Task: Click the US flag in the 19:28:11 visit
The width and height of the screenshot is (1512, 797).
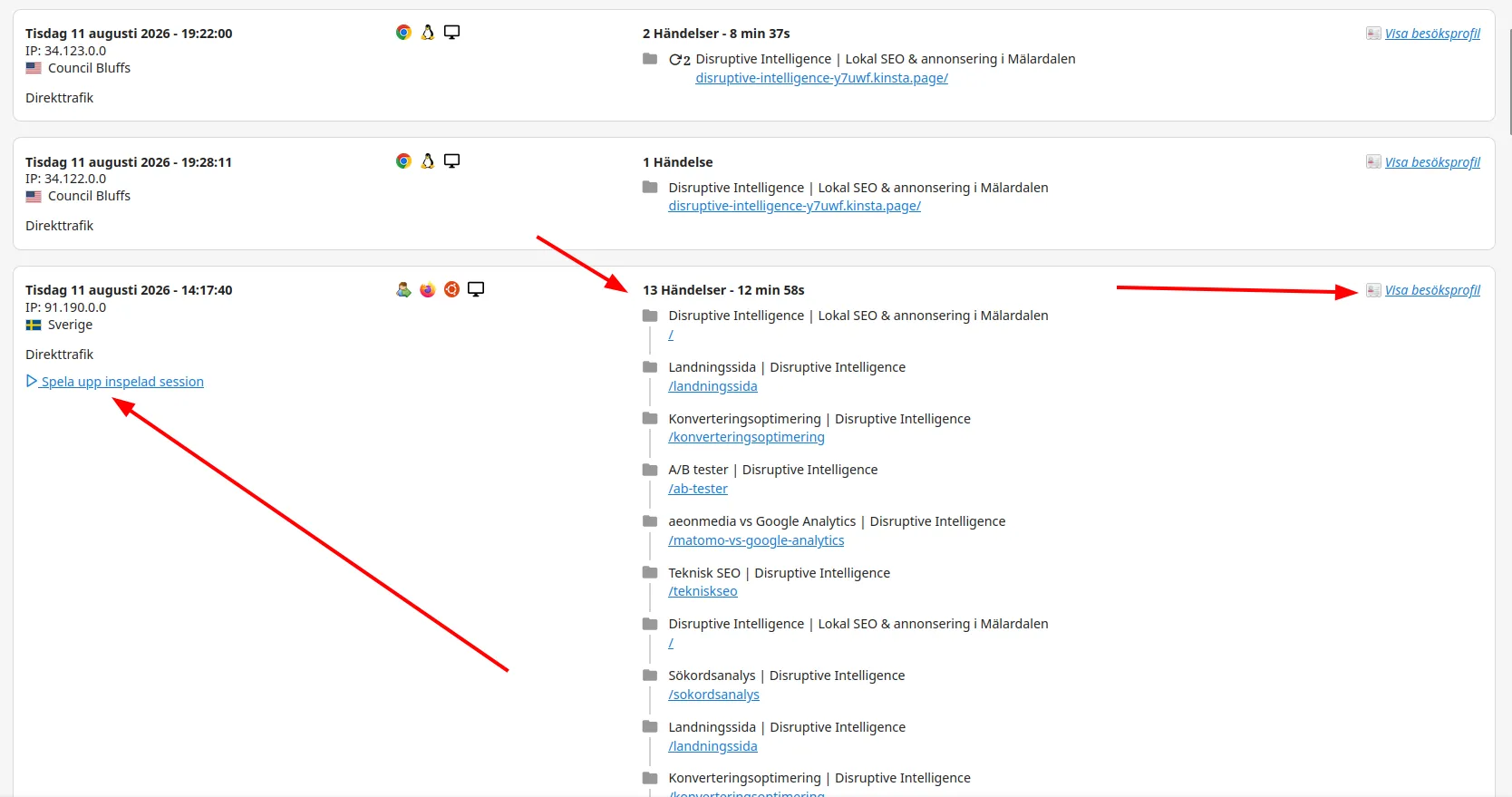Action: (x=34, y=196)
